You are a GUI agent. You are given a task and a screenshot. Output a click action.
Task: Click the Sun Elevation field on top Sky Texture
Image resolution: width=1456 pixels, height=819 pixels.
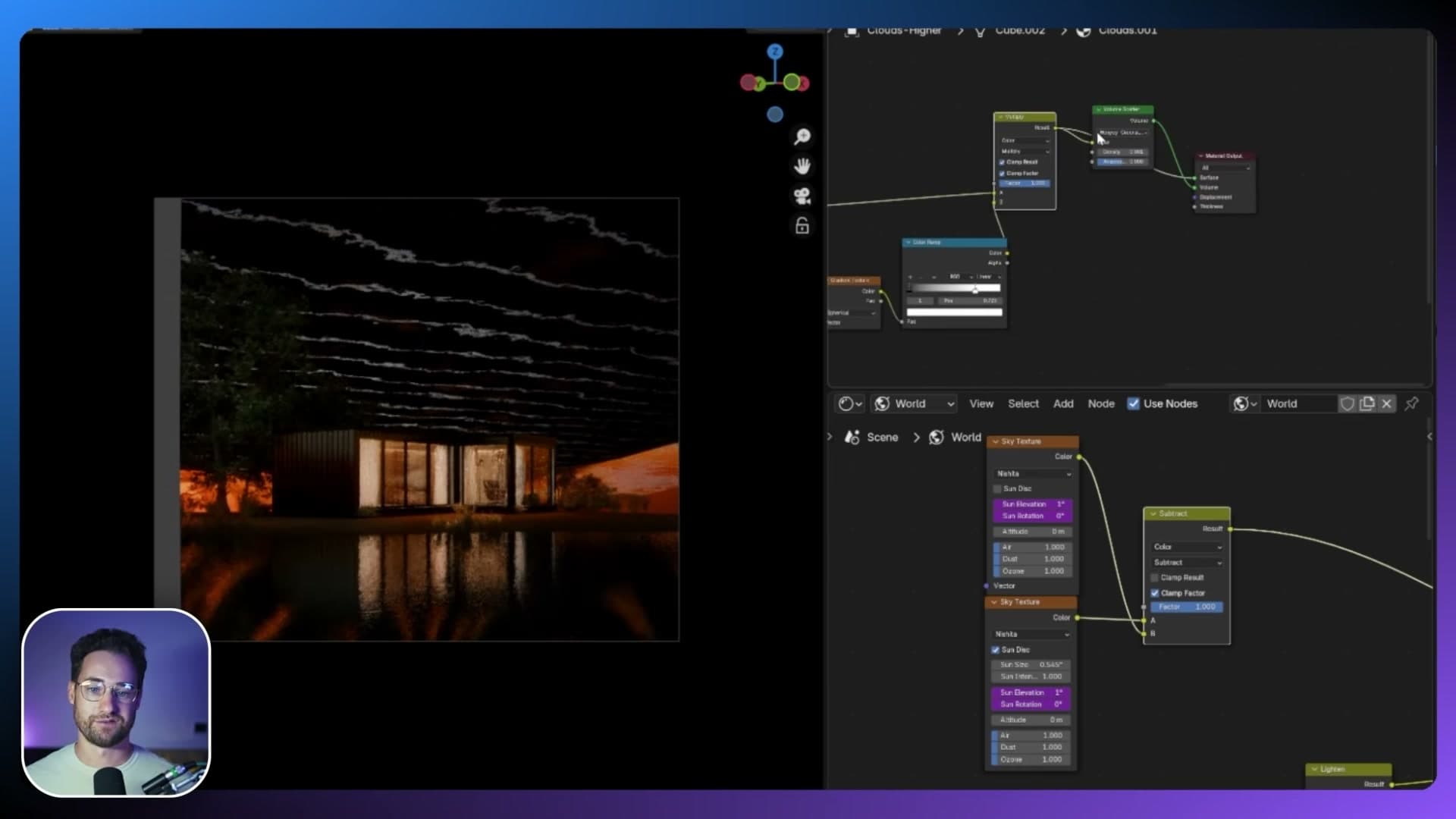1033,504
